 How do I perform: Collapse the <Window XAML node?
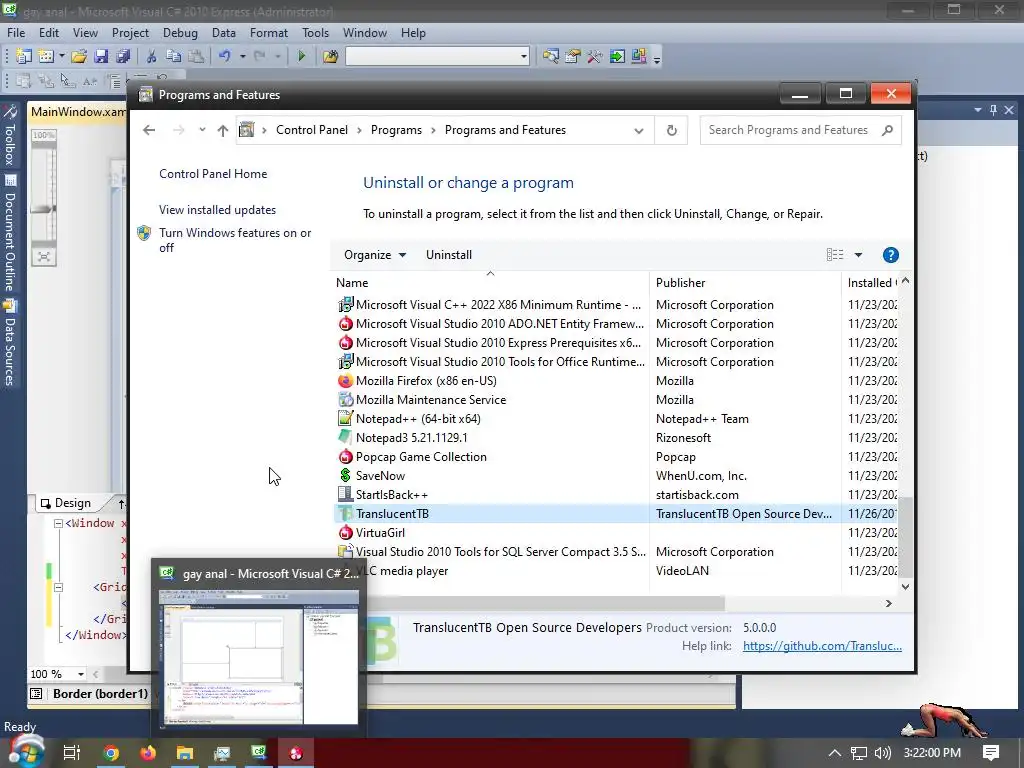tap(58, 523)
